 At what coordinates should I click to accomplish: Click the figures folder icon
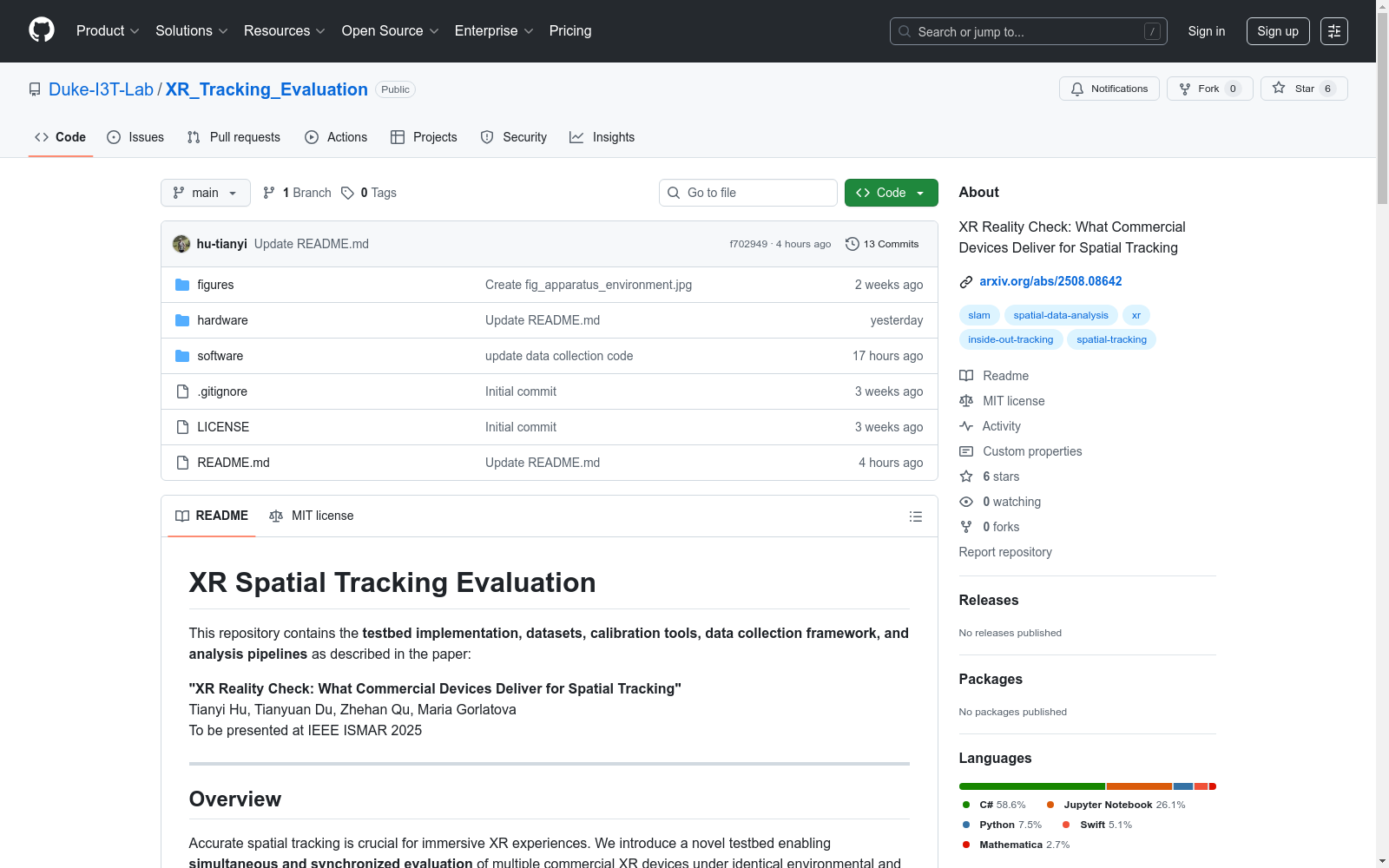click(x=182, y=285)
